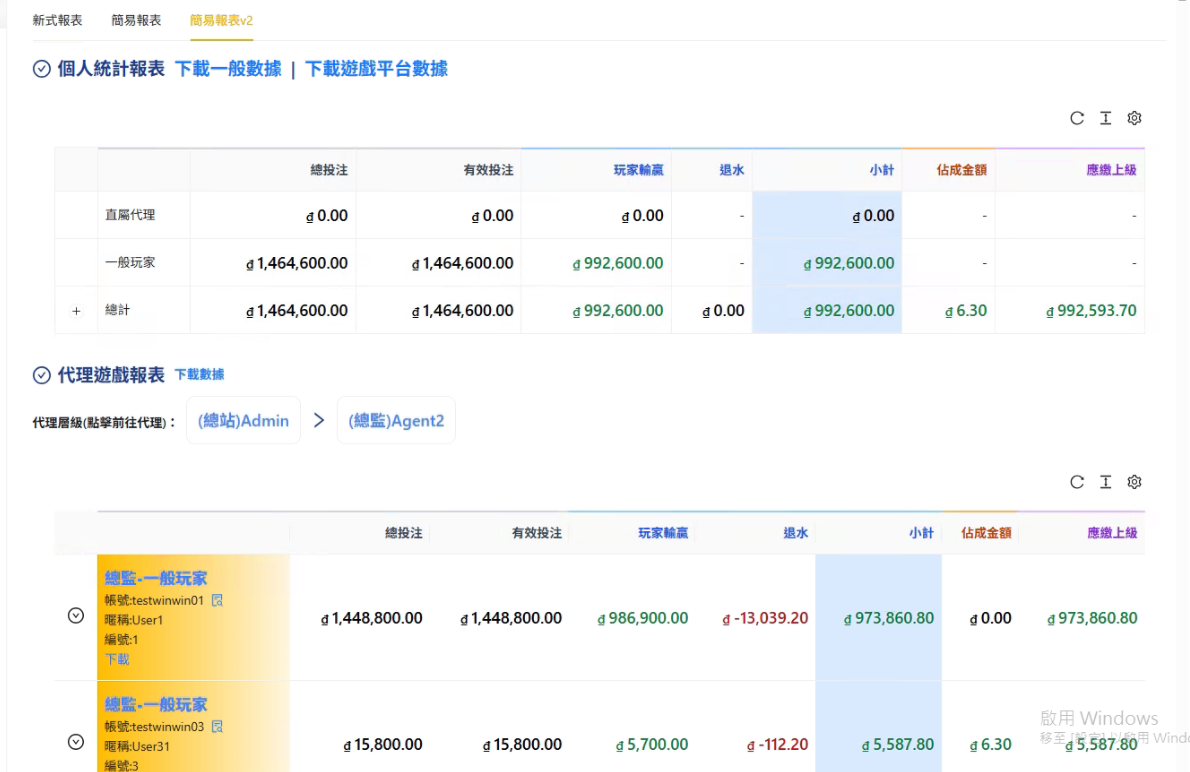Select the 簡易報表v2 tab
This screenshot has width=1190, height=772.
tap(221, 20)
